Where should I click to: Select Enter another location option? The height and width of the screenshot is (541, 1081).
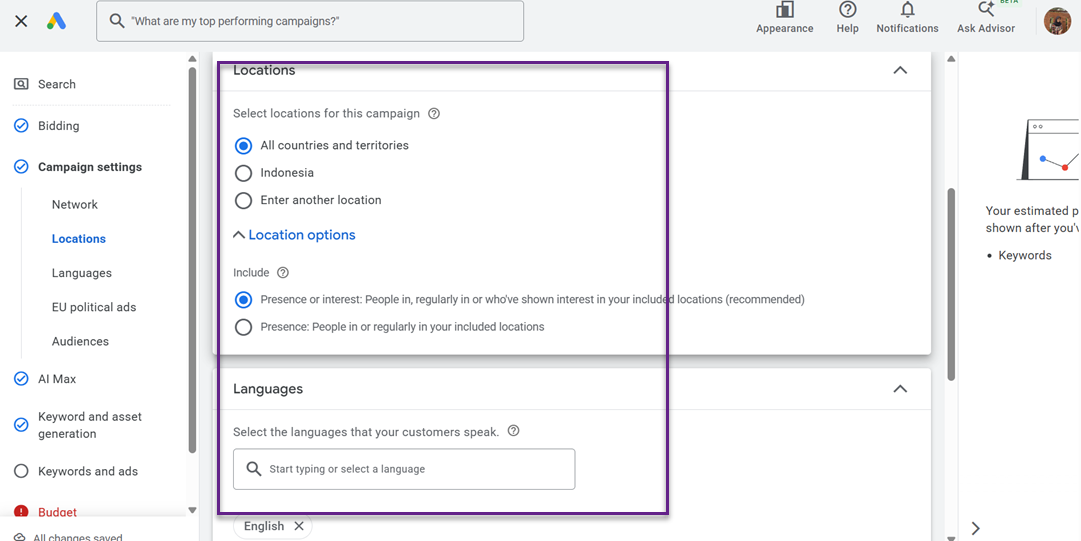(243, 201)
